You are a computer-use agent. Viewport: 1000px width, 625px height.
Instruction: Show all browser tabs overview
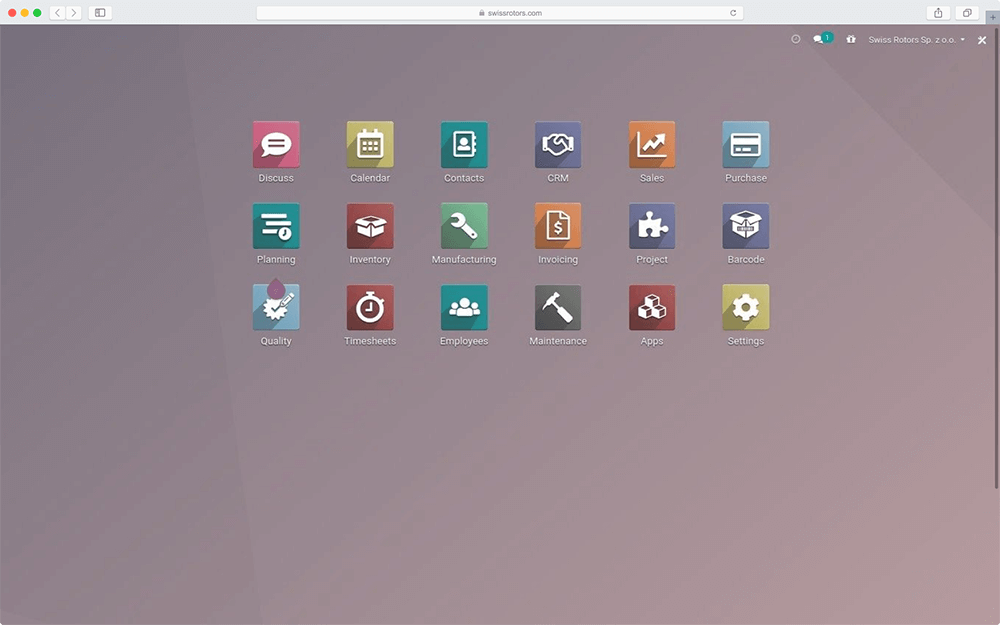(967, 13)
